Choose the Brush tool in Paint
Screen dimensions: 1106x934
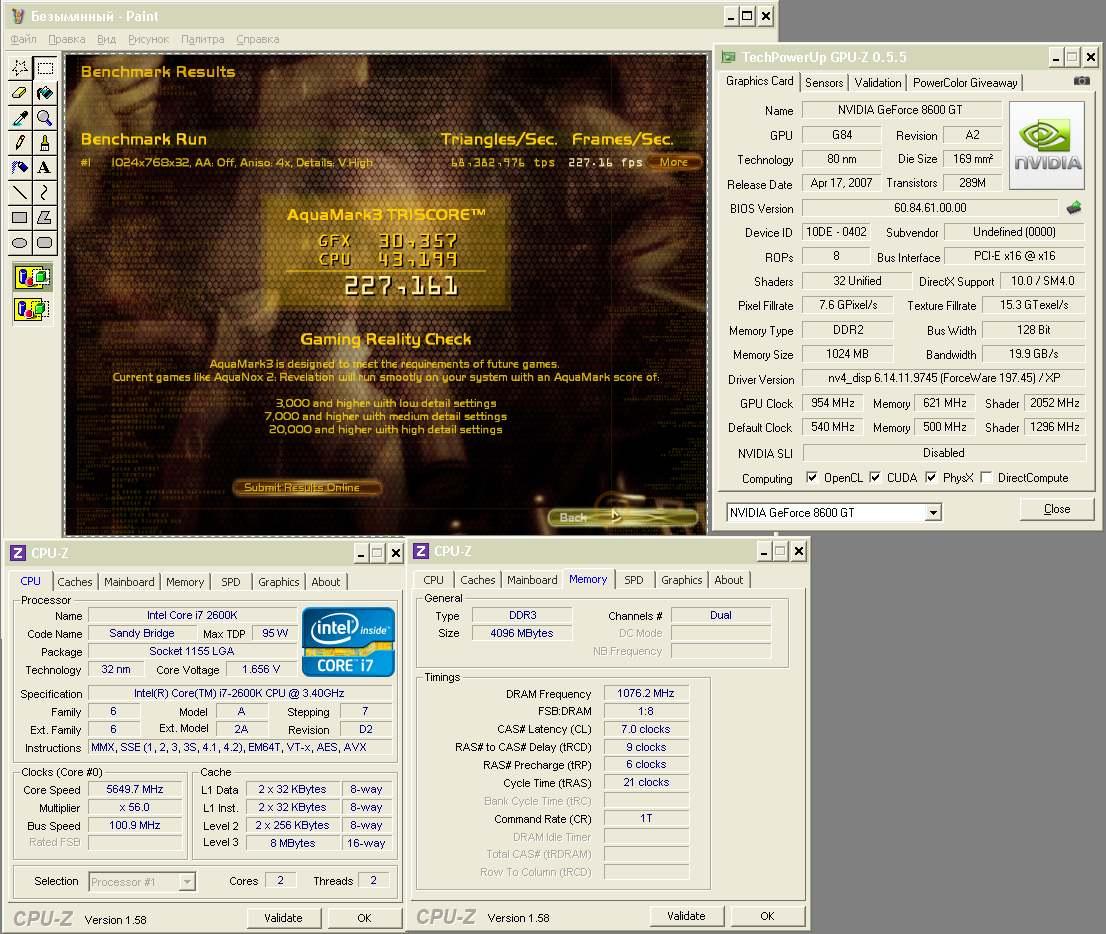click(45, 142)
